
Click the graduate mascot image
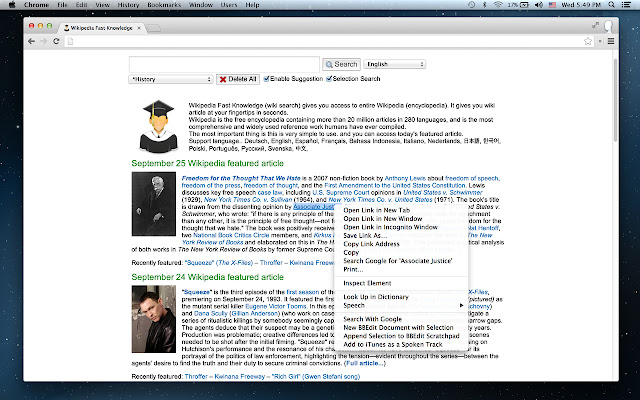tap(158, 127)
